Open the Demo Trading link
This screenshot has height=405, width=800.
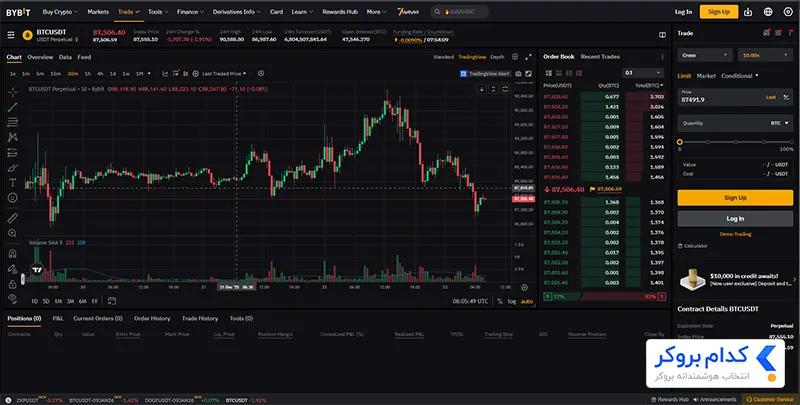(x=735, y=234)
